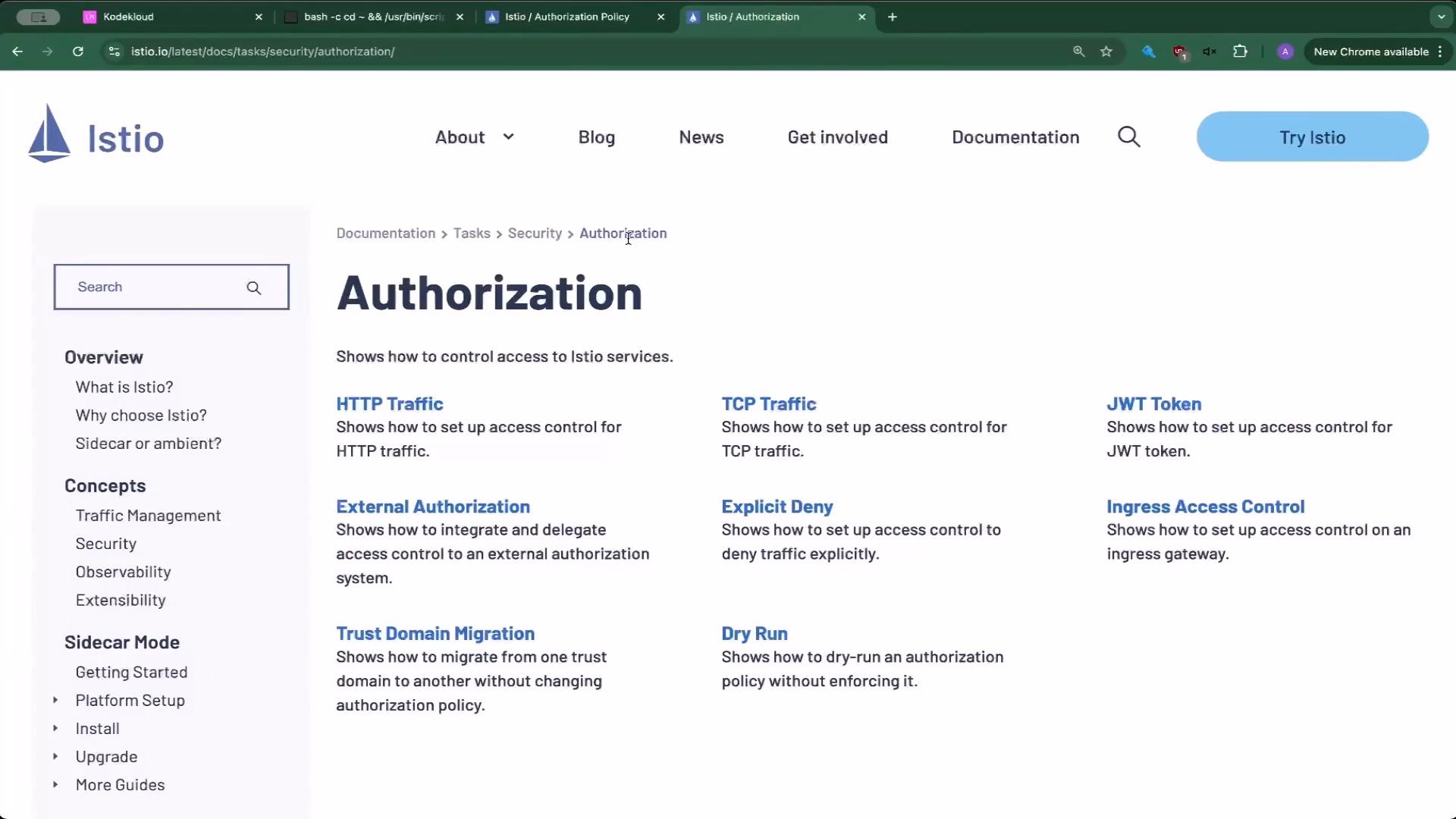Expand the Platform Setup tree arrow

55,700
